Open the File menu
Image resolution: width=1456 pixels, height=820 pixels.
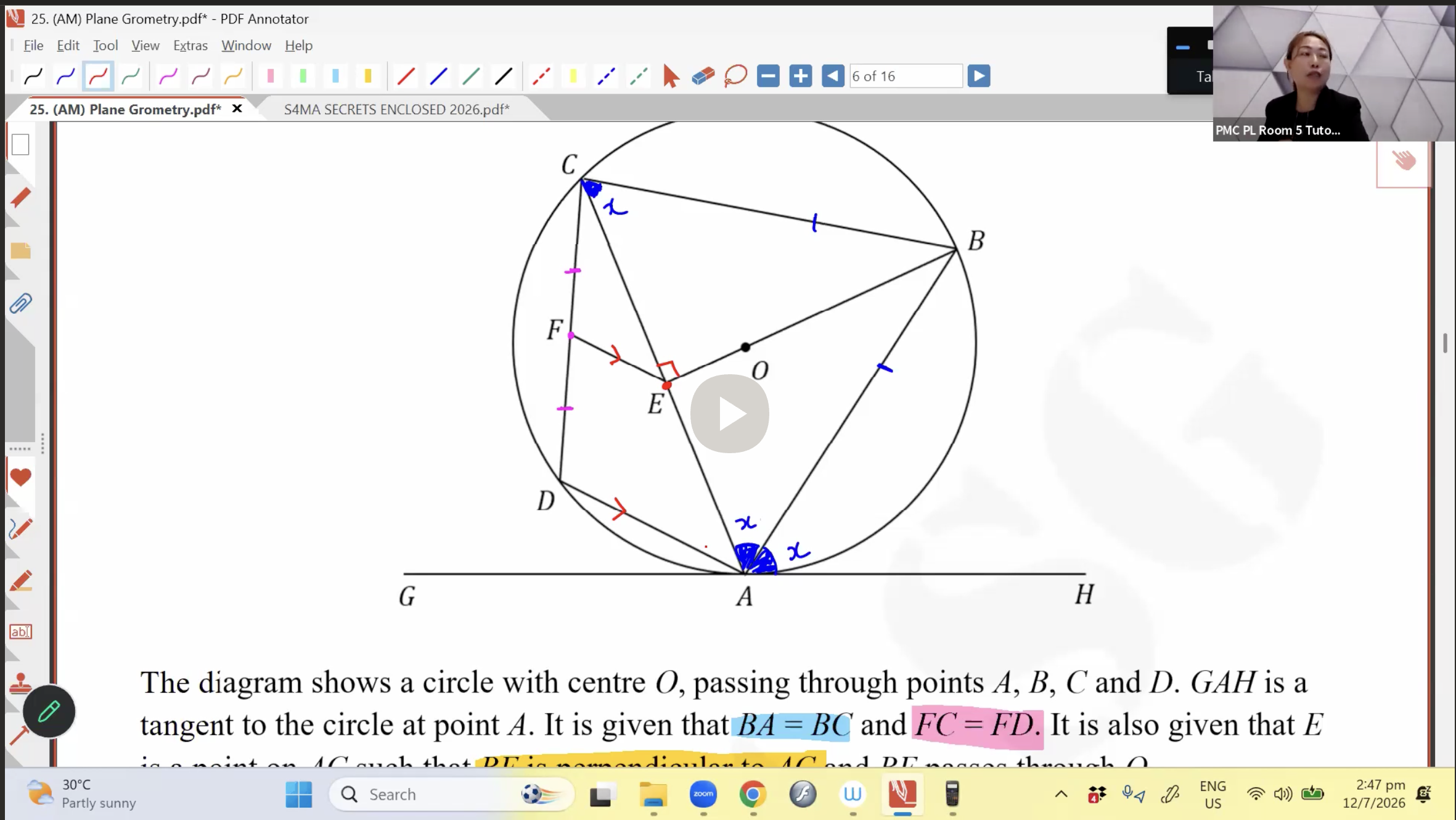[33, 46]
